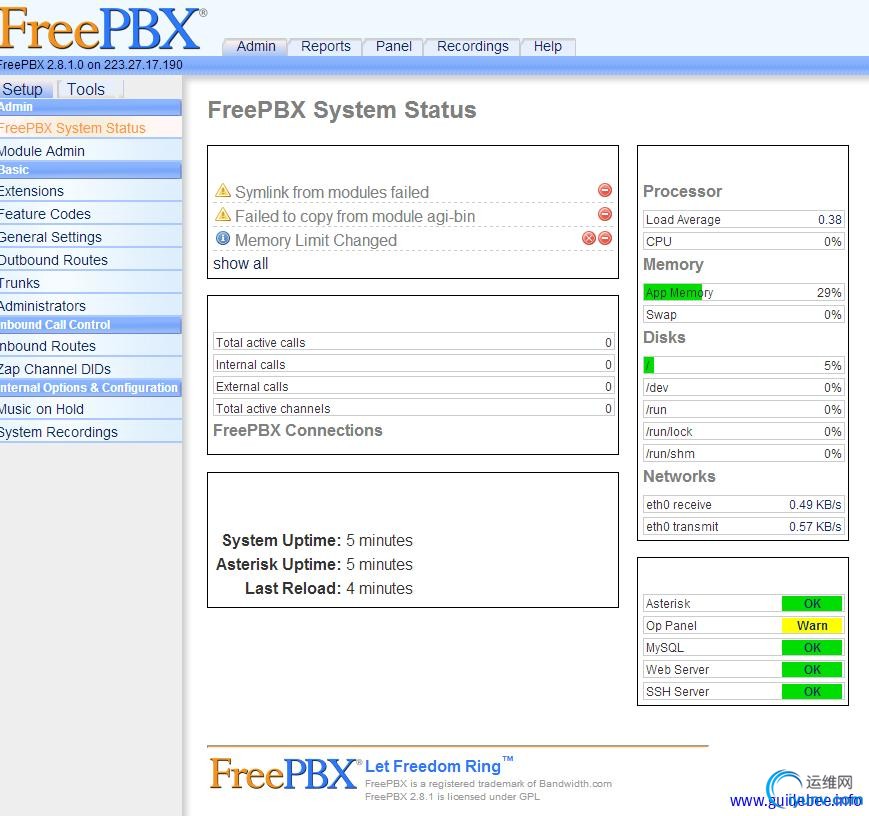Click the FreePBX logo in the header
The width and height of the screenshot is (869, 816).
tap(103, 28)
